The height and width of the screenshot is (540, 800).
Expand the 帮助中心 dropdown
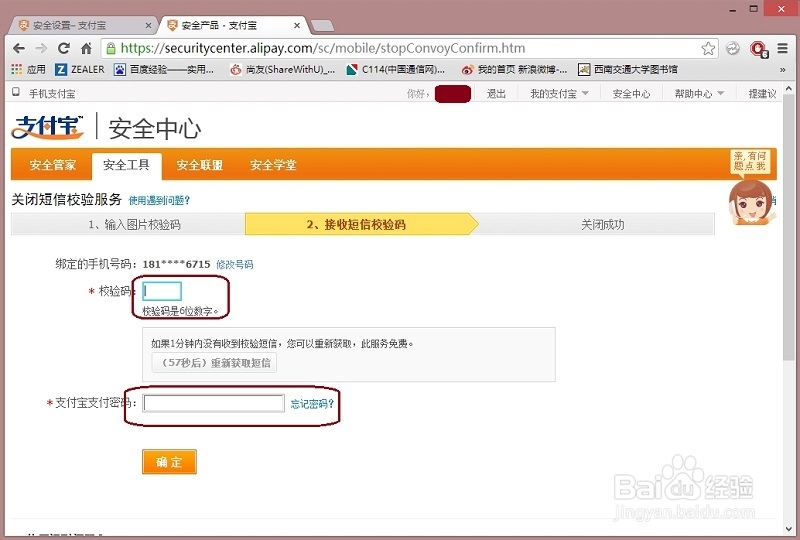[x=699, y=93]
